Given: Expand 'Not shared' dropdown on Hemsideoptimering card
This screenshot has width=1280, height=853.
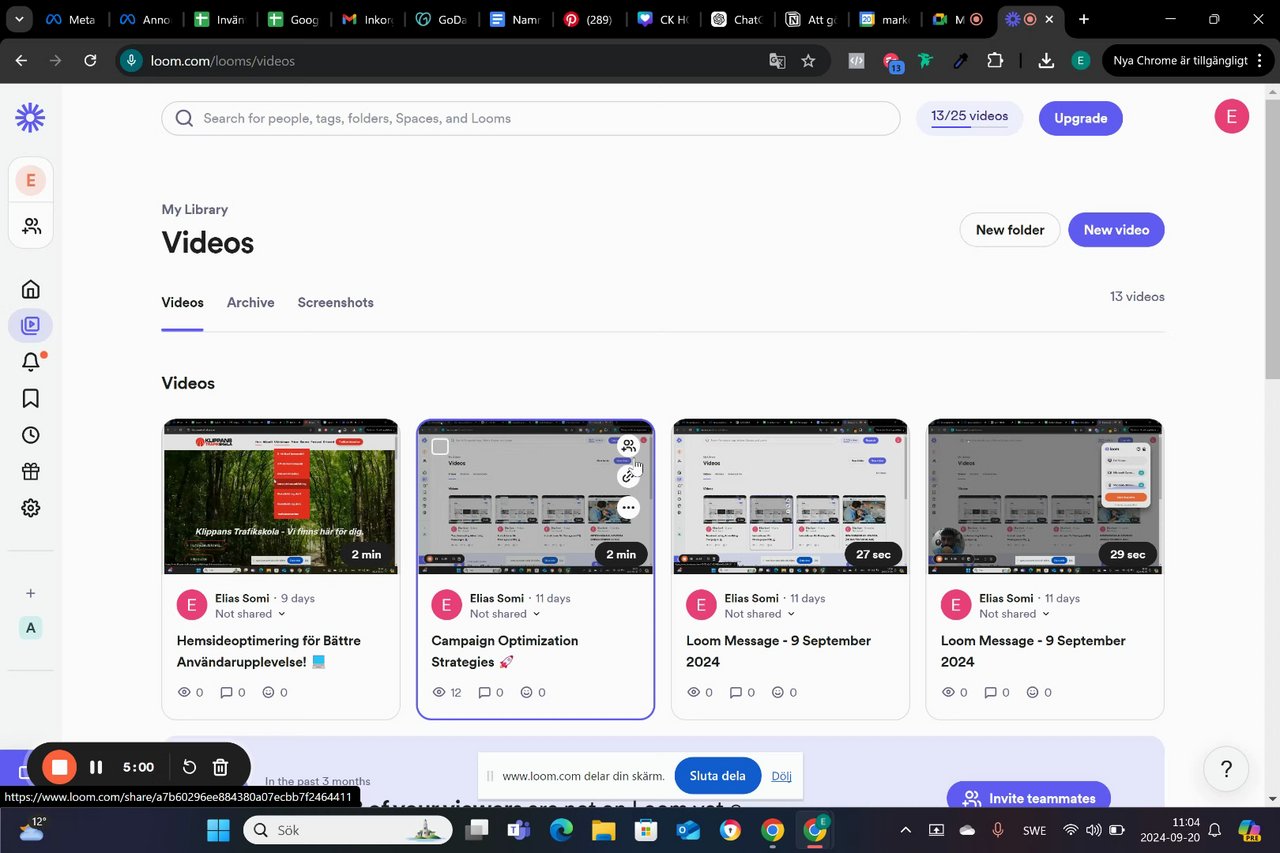Looking at the screenshot, I should pos(250,614).
